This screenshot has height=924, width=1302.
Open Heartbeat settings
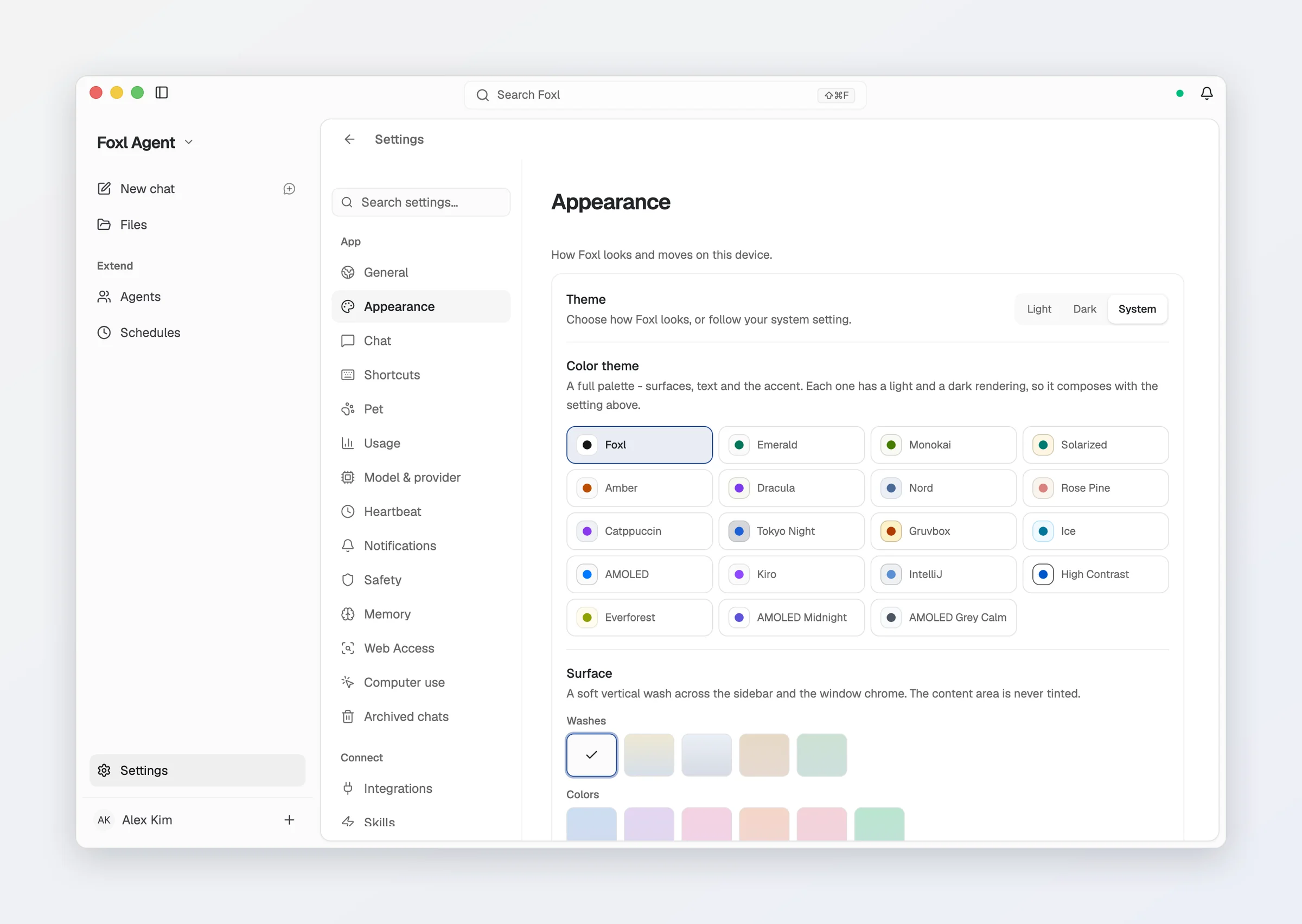tap(421, 511)
